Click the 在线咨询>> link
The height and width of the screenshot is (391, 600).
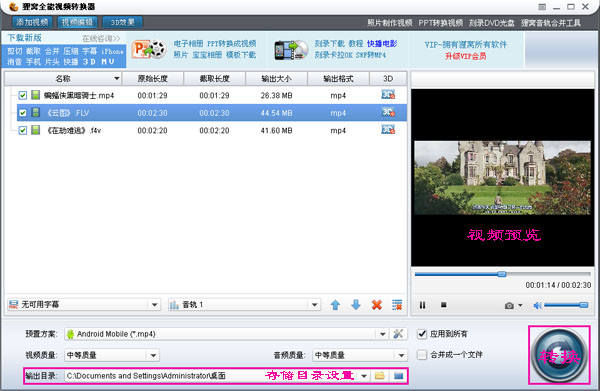[101, 39]
